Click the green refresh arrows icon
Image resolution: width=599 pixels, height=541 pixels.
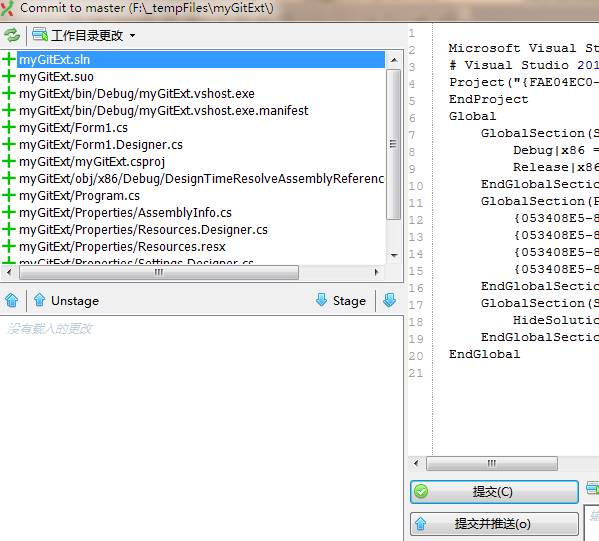click(x=12, y=35)
